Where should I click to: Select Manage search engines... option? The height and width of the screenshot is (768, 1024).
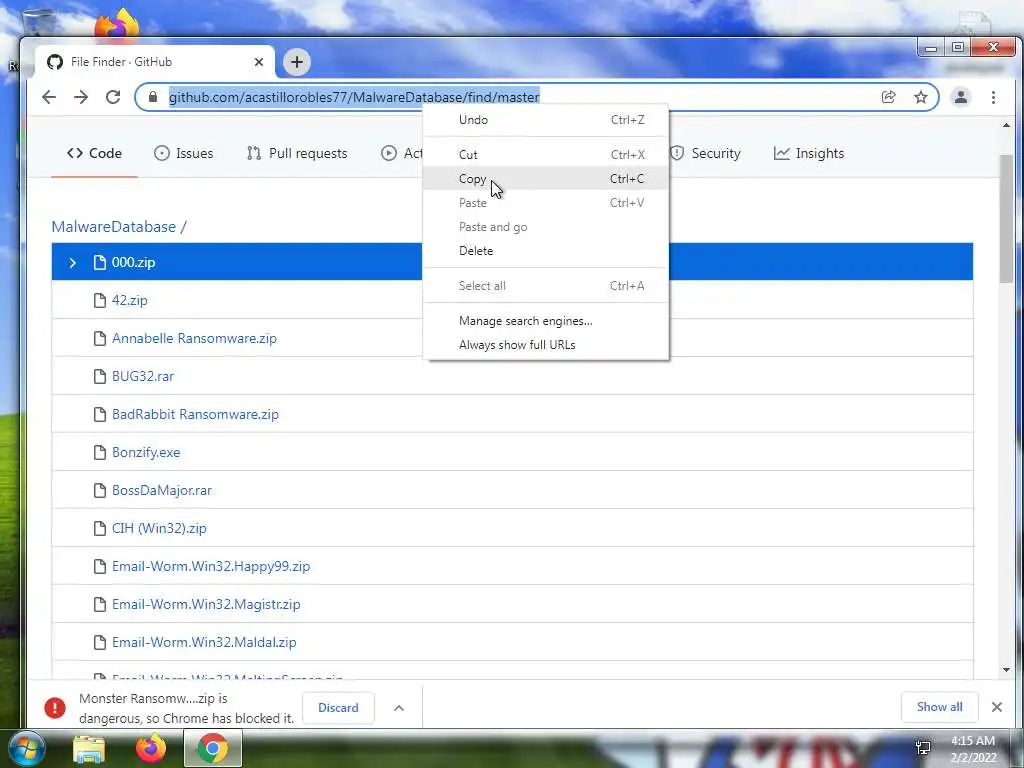click(x=546, y=321)
